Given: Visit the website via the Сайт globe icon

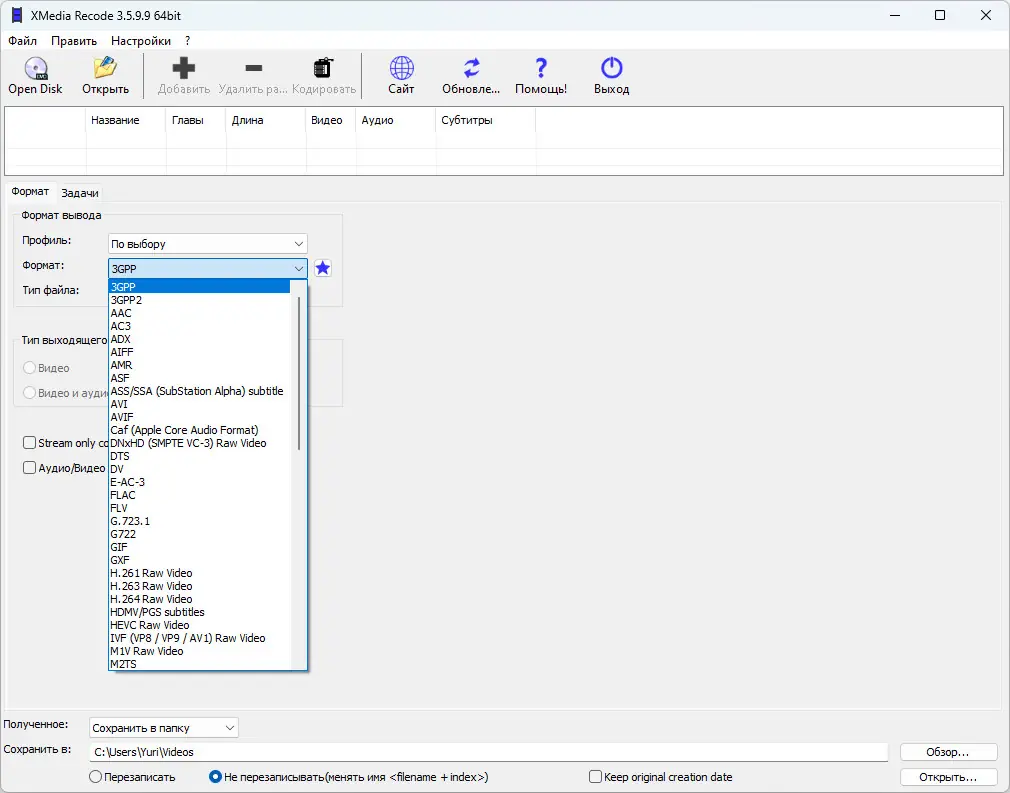Looking at the screenshot, I should pyautogui.click(x=401, y=68).
